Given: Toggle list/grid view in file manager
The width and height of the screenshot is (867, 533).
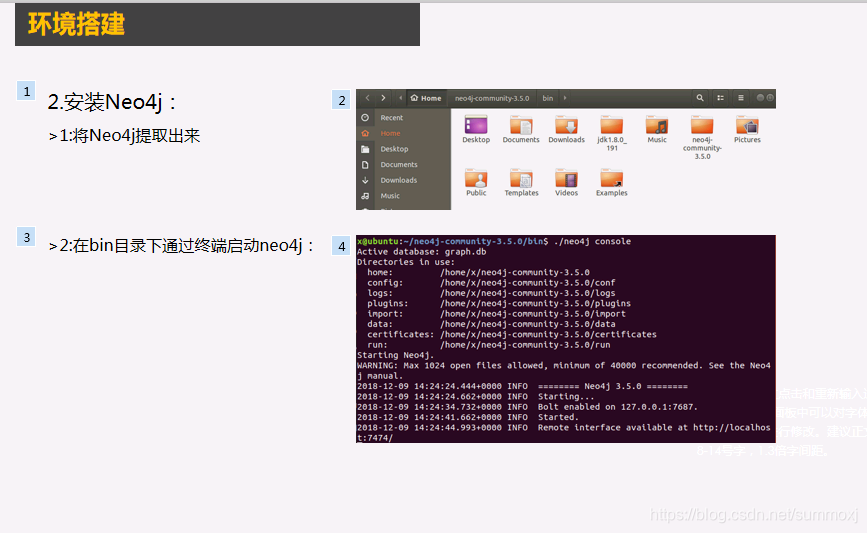Looking at the screenshot, I should click(x=720, y=98).
